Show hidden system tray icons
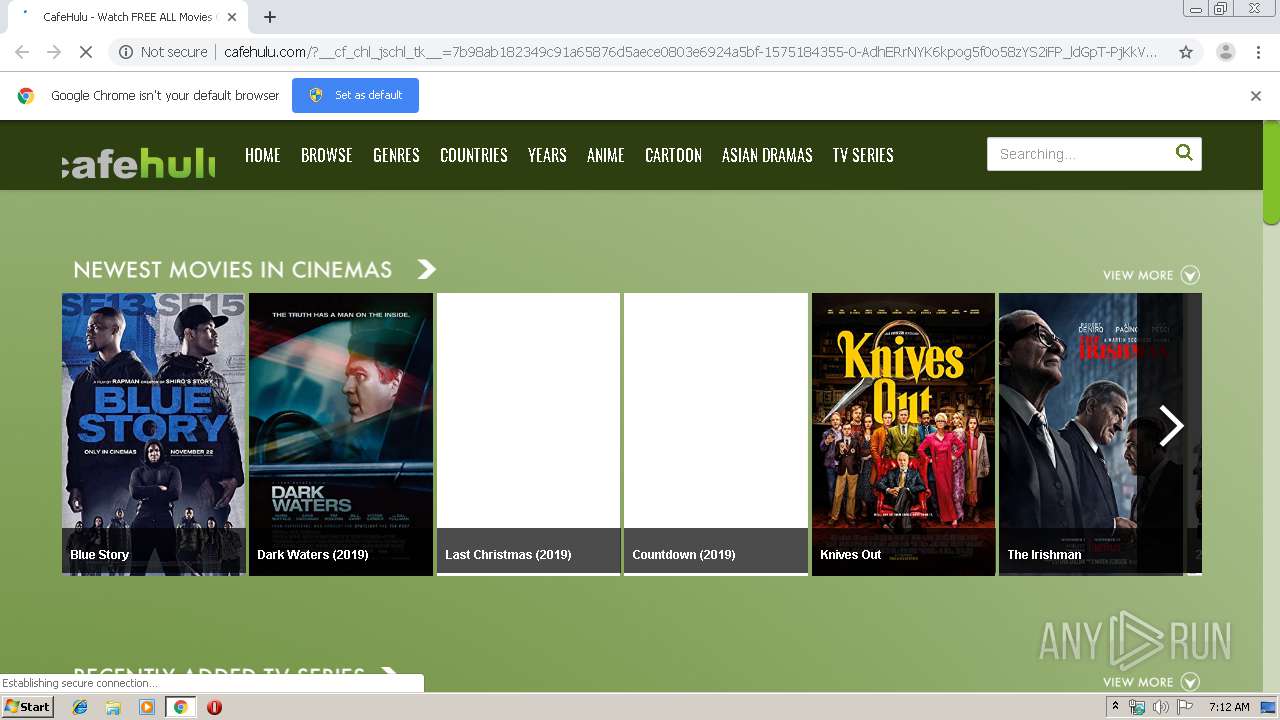The width and height of the screenshot is (1280, 720). click(1116, 707)
